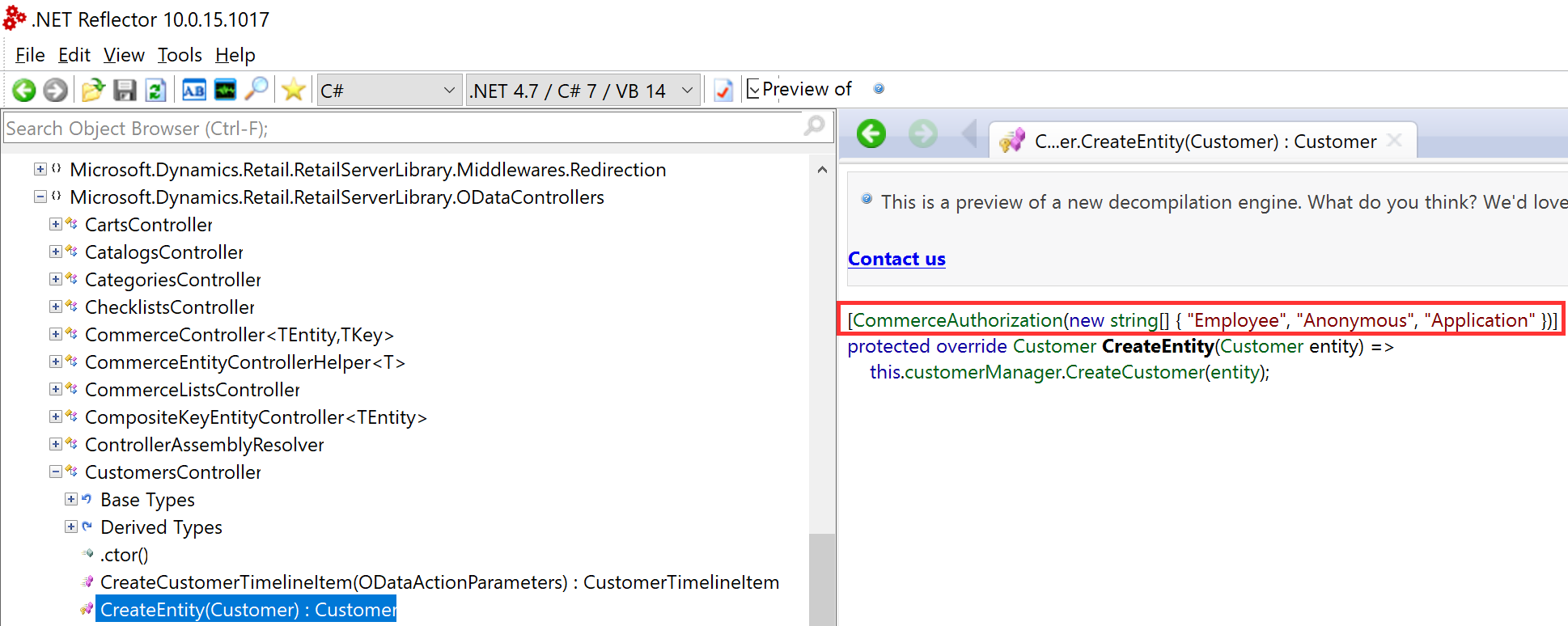Click the object browser scrollbar up arrow
This screenshot has height=626, width=1568.
coord(822,169)
